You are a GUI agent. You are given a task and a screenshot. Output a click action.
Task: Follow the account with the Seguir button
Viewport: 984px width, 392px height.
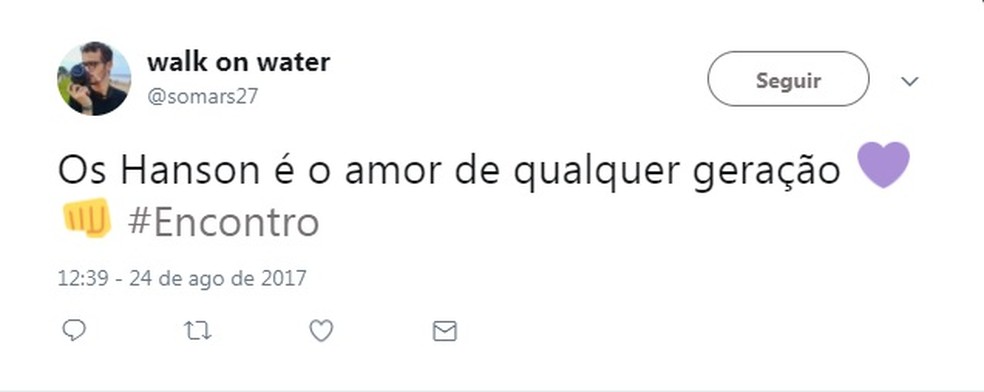[788, 79]
